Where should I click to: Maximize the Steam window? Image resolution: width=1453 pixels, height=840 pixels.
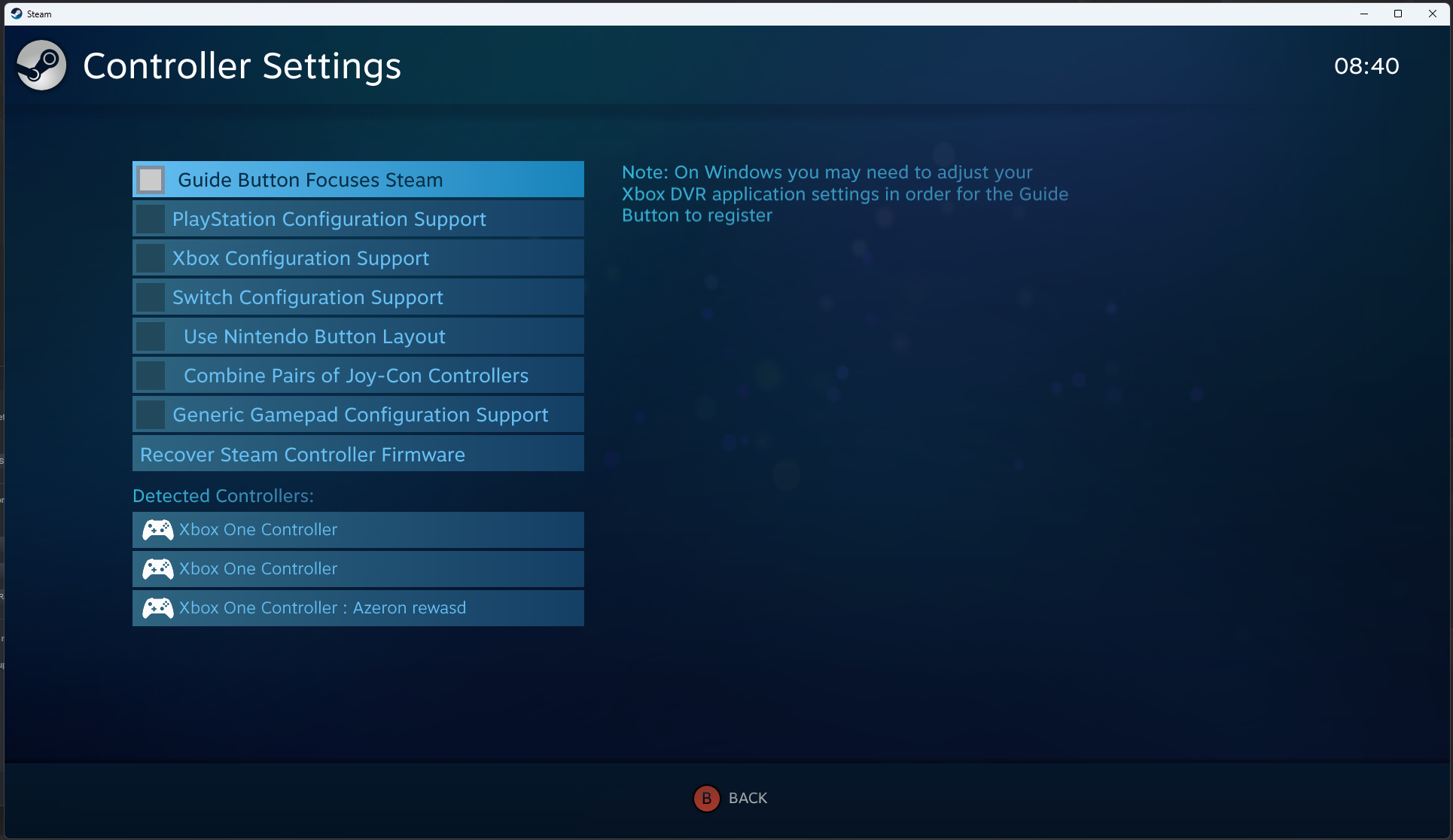pyautogui.click(x=1398, y=14)
